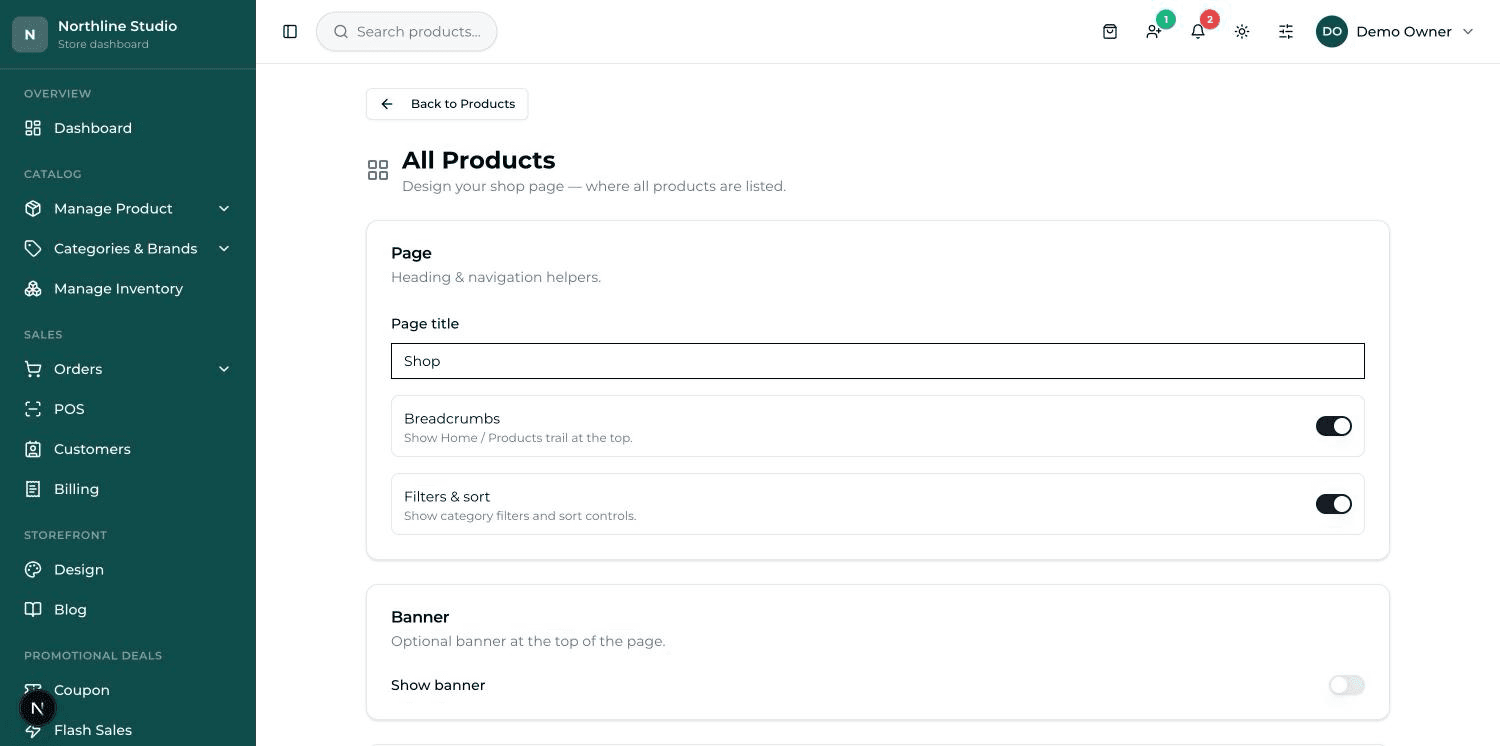Enable the Show banner switch
The height and width of the screenshot is (746, 1500).
click(1347, 685)
